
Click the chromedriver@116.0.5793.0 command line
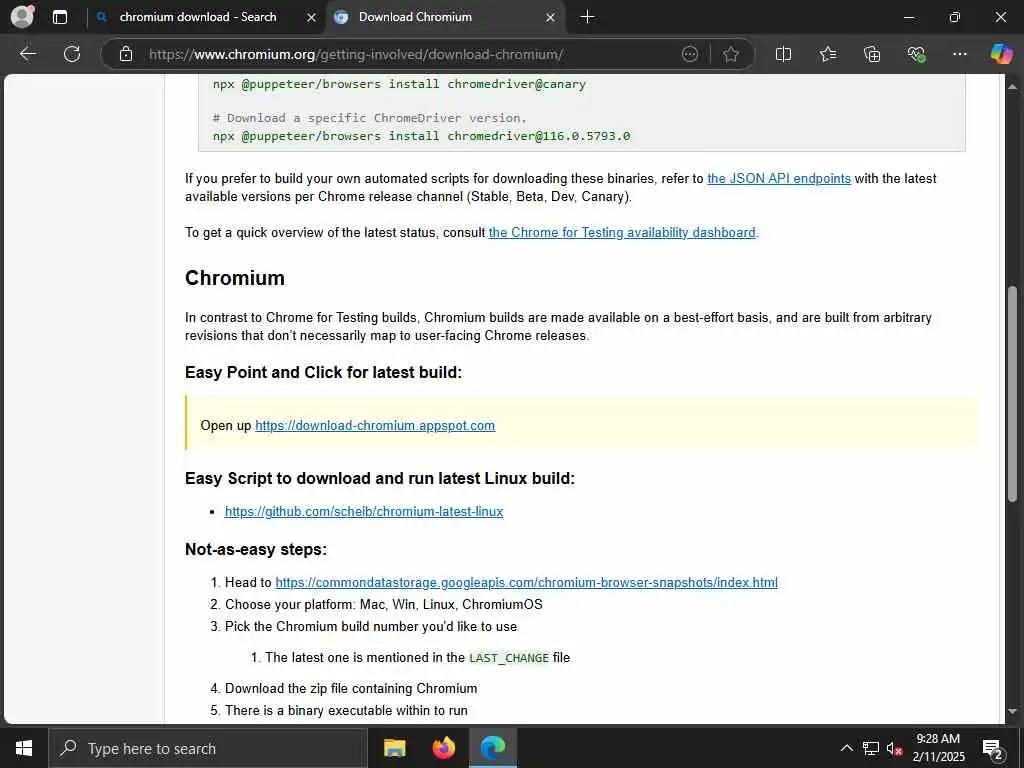coord(421,136)
